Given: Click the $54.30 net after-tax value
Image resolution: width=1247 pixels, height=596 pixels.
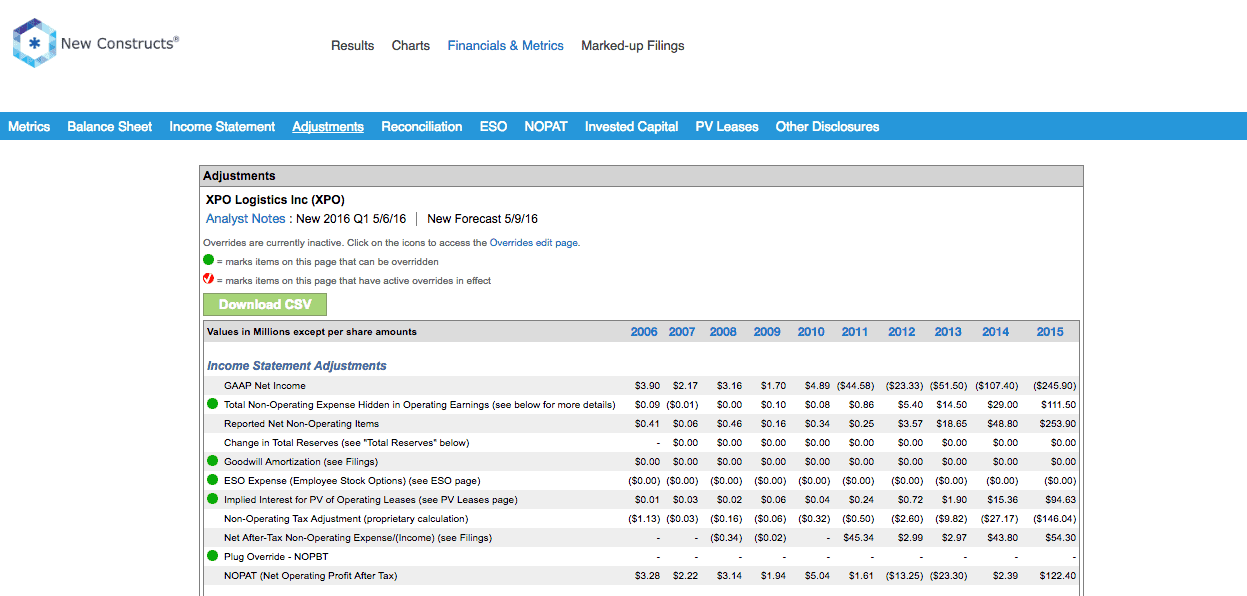Looking at the screenshot, I should (1059, 538).
